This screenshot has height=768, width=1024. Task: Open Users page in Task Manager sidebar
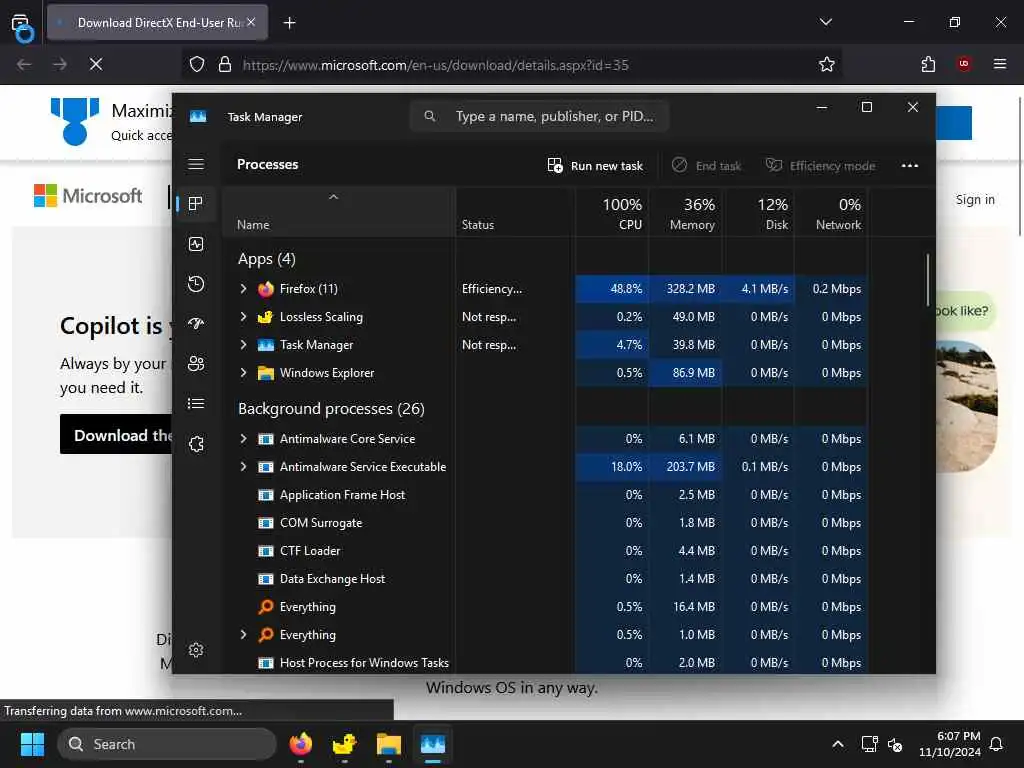point(196,364)
